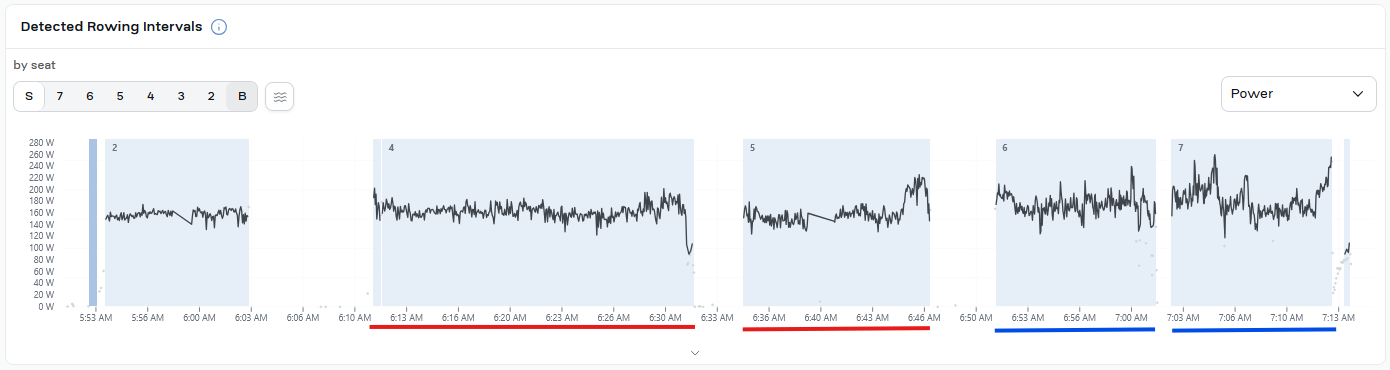
Task: Select rowing interval 7 region
Action: coord(1252,222)
